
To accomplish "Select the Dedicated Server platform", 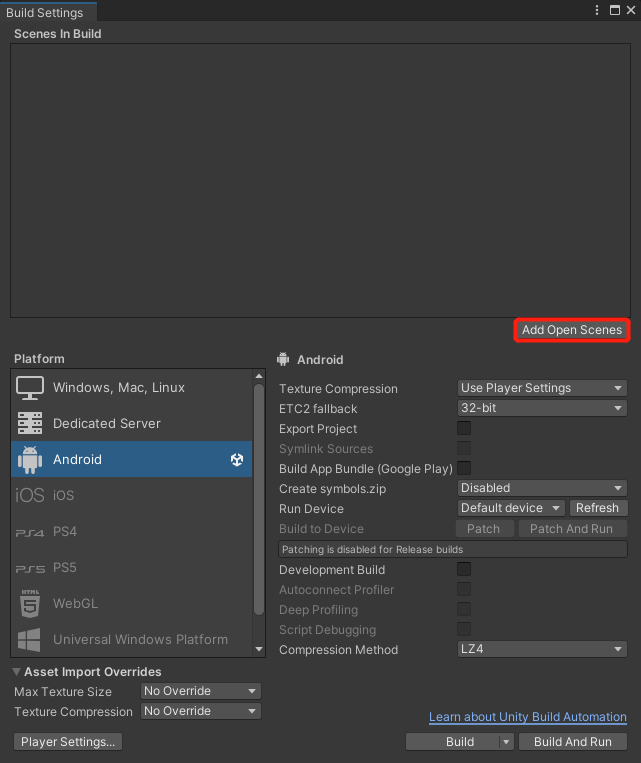I will tap(131, 423).
